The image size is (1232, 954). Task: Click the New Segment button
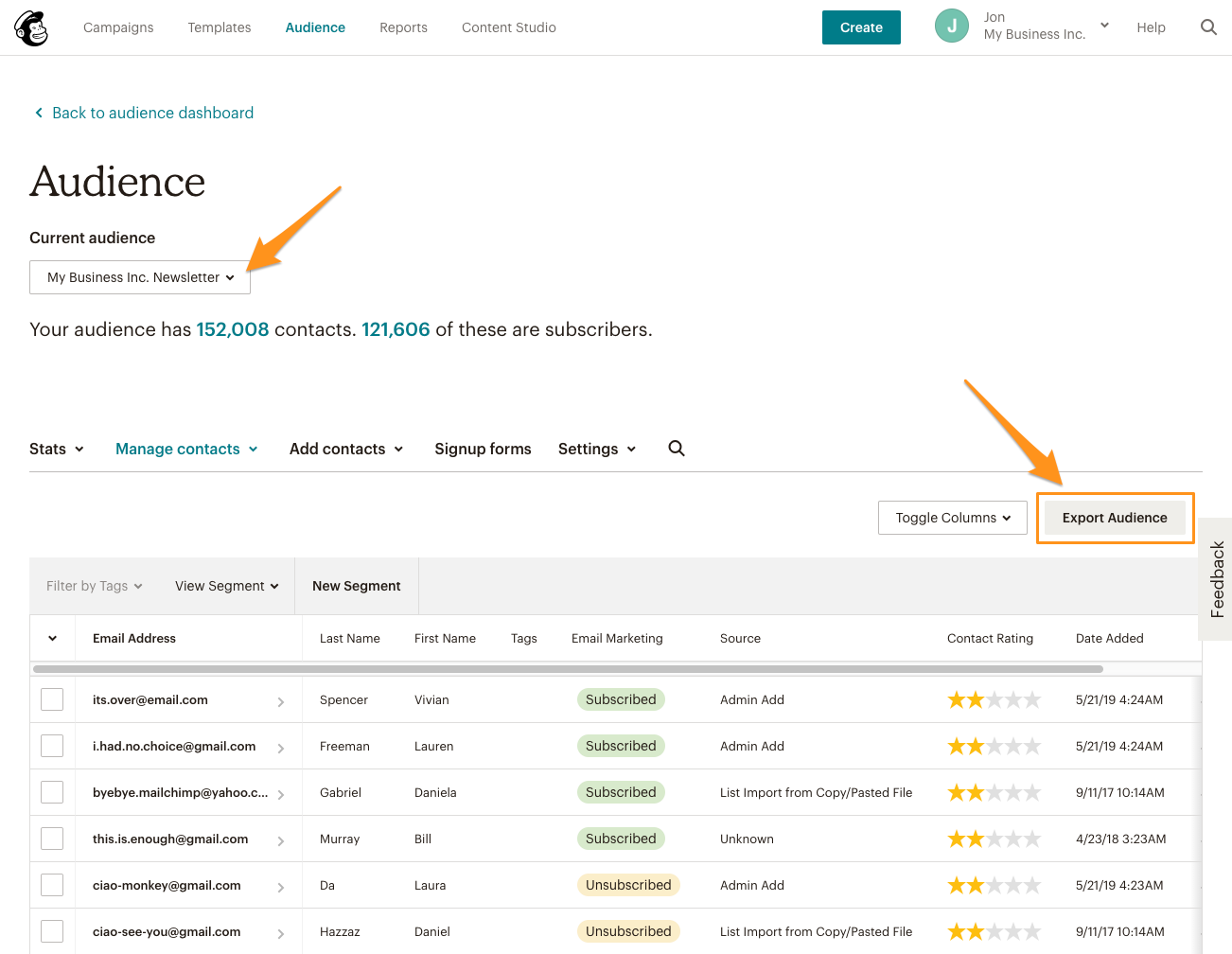coord(357,586)
